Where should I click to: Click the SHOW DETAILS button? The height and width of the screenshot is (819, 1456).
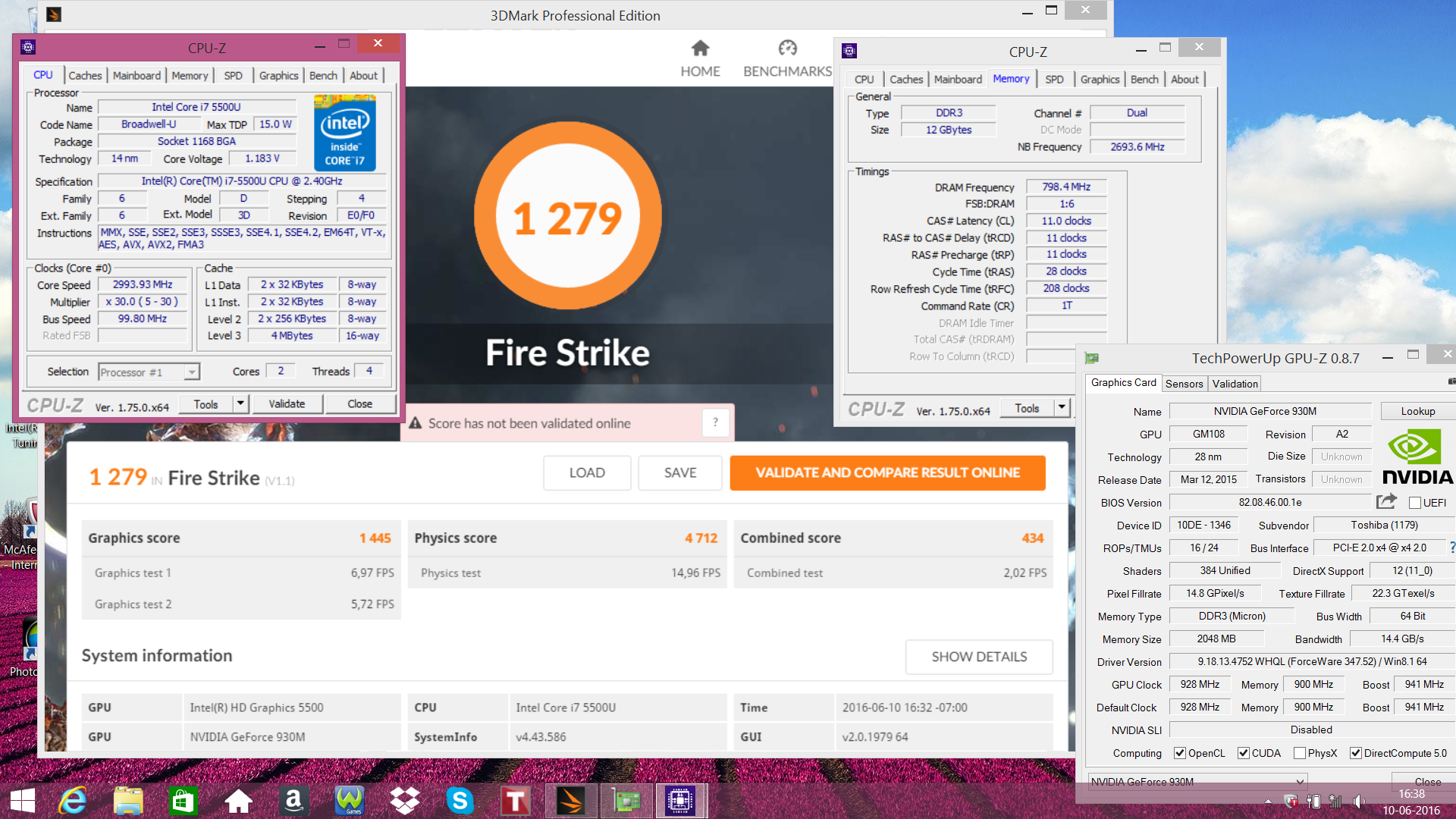(x=979, y=657)
